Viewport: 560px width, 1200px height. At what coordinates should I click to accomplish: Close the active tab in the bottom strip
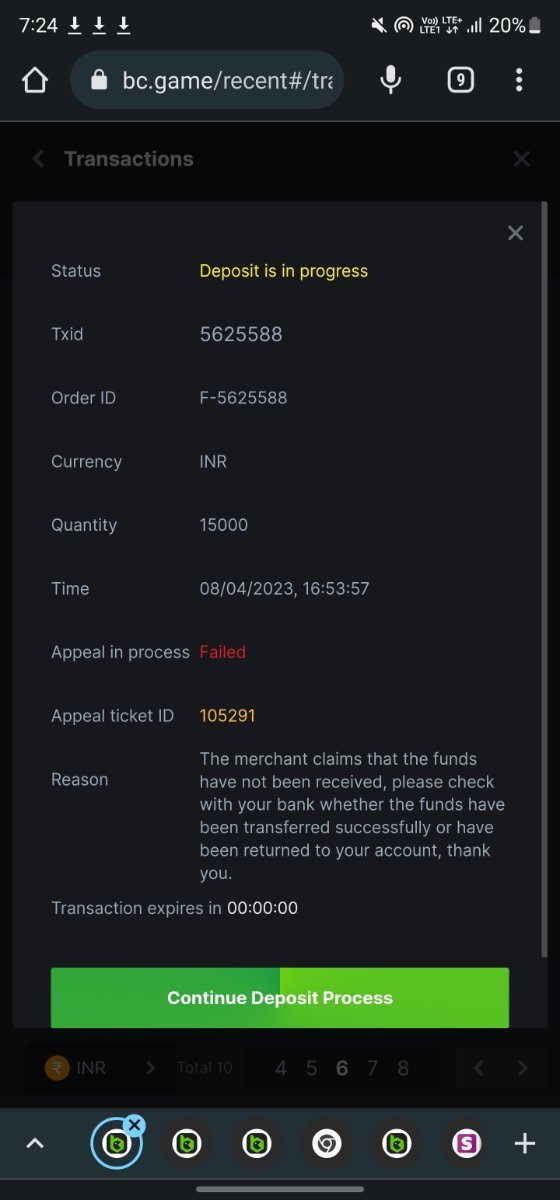click(x=135, y=1125)
